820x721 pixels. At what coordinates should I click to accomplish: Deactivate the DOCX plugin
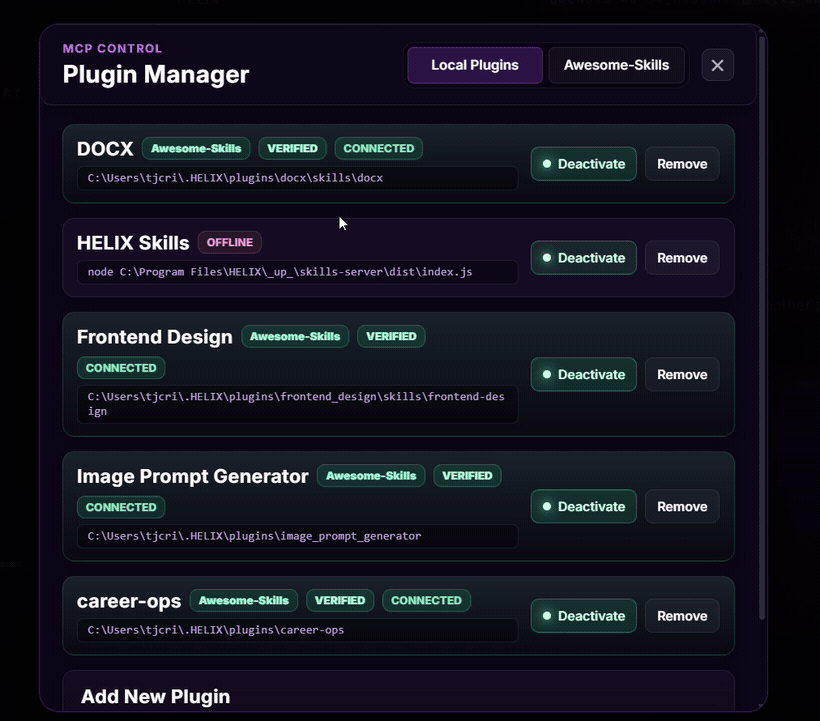[x=584, y=164]
